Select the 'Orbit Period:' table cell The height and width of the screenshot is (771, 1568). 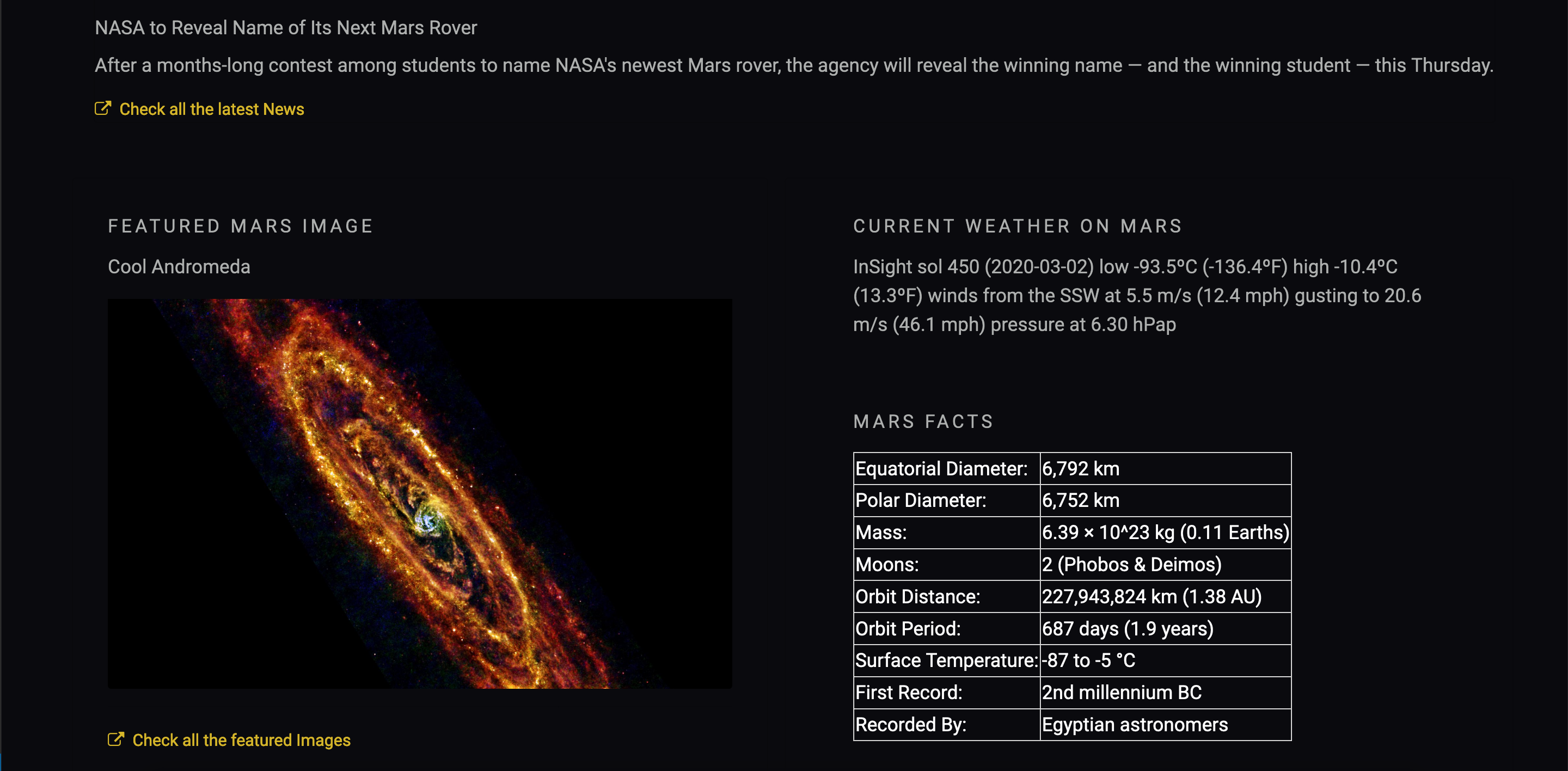coord(947,628)
